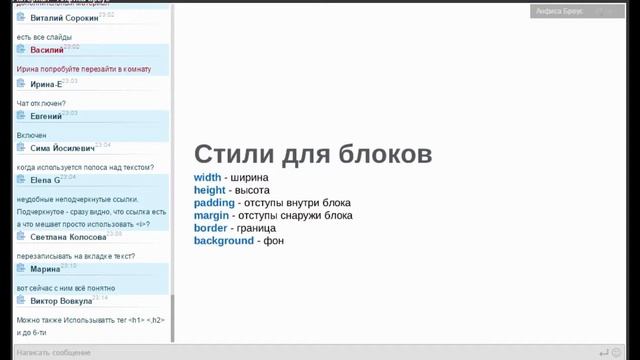Click the icon beside Ирина-Е
This screenshot has width=640, height=360.
21,83
